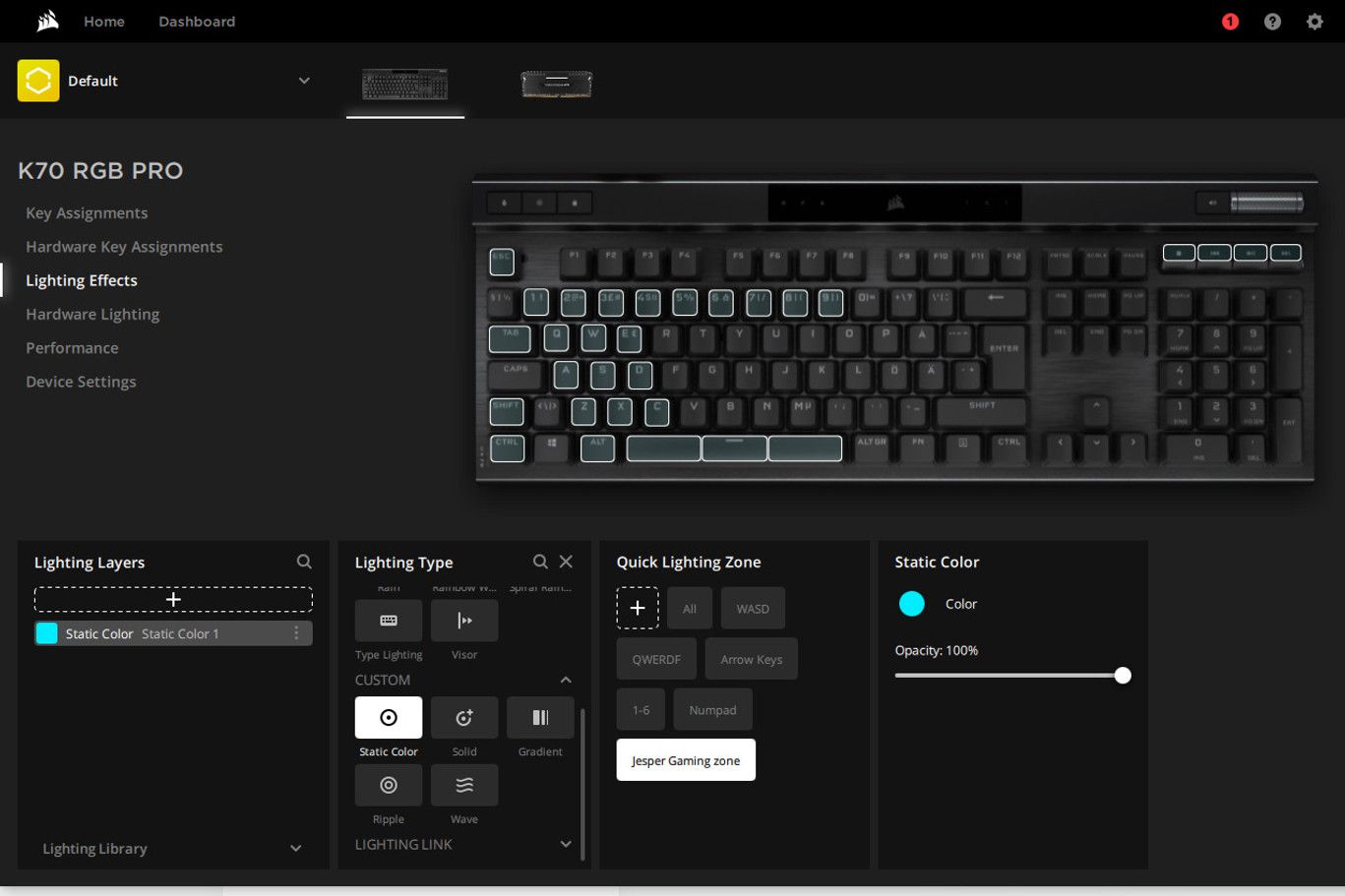Open Hardware Key Assignments section
1345x896 pixels.
(124, 247)
